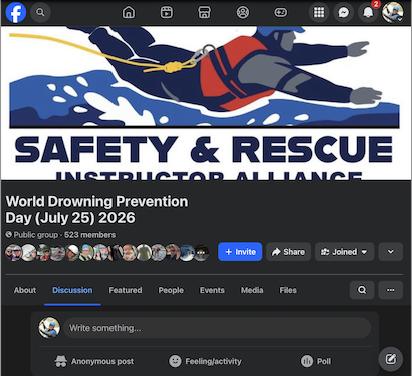
Task: Click the Share button
Action: point(288,252)
